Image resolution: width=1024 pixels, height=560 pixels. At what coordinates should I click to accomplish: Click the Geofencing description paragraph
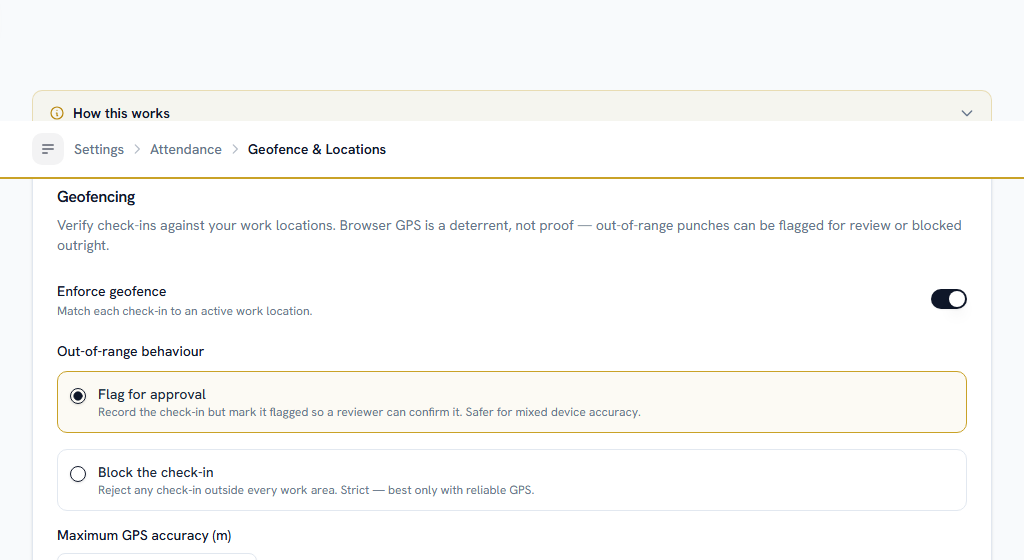point(509,236)
